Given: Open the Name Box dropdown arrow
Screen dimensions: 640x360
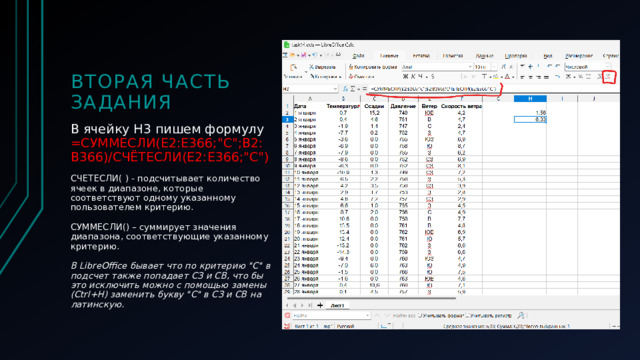Looking at the screenshot, I should [335, 89].
